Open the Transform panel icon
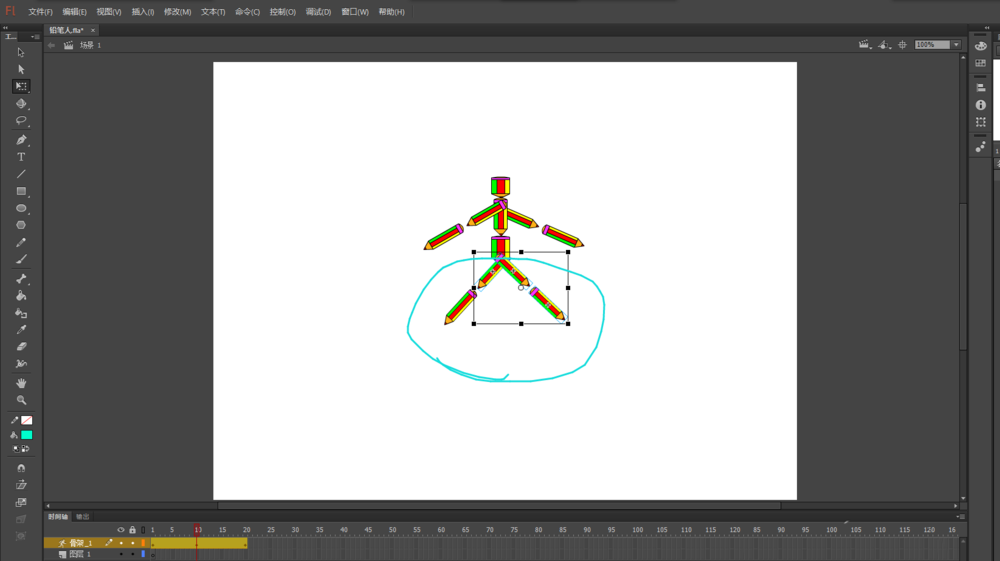 coord(981,122)
